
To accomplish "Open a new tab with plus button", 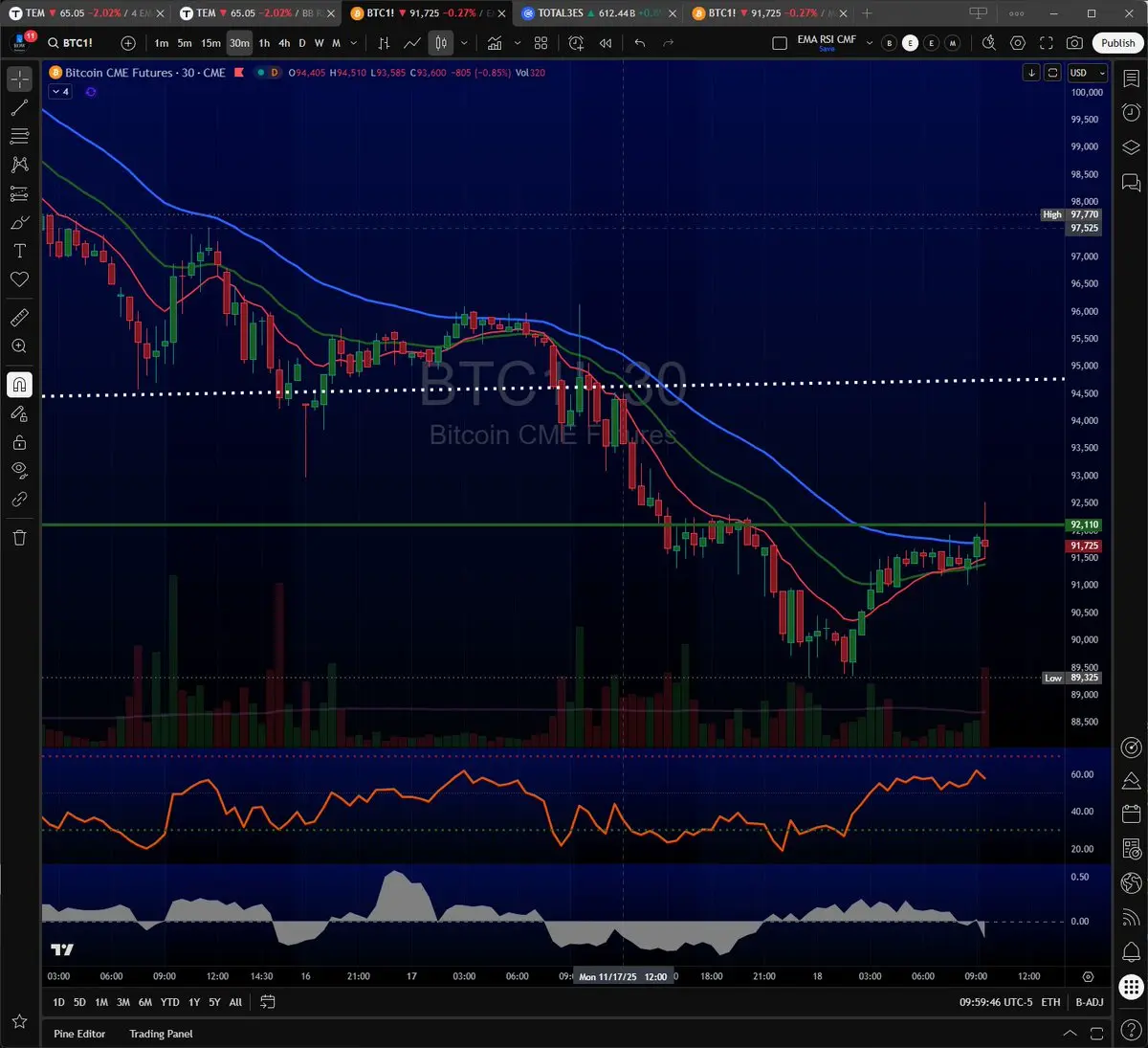I will [x=867, y=13].
